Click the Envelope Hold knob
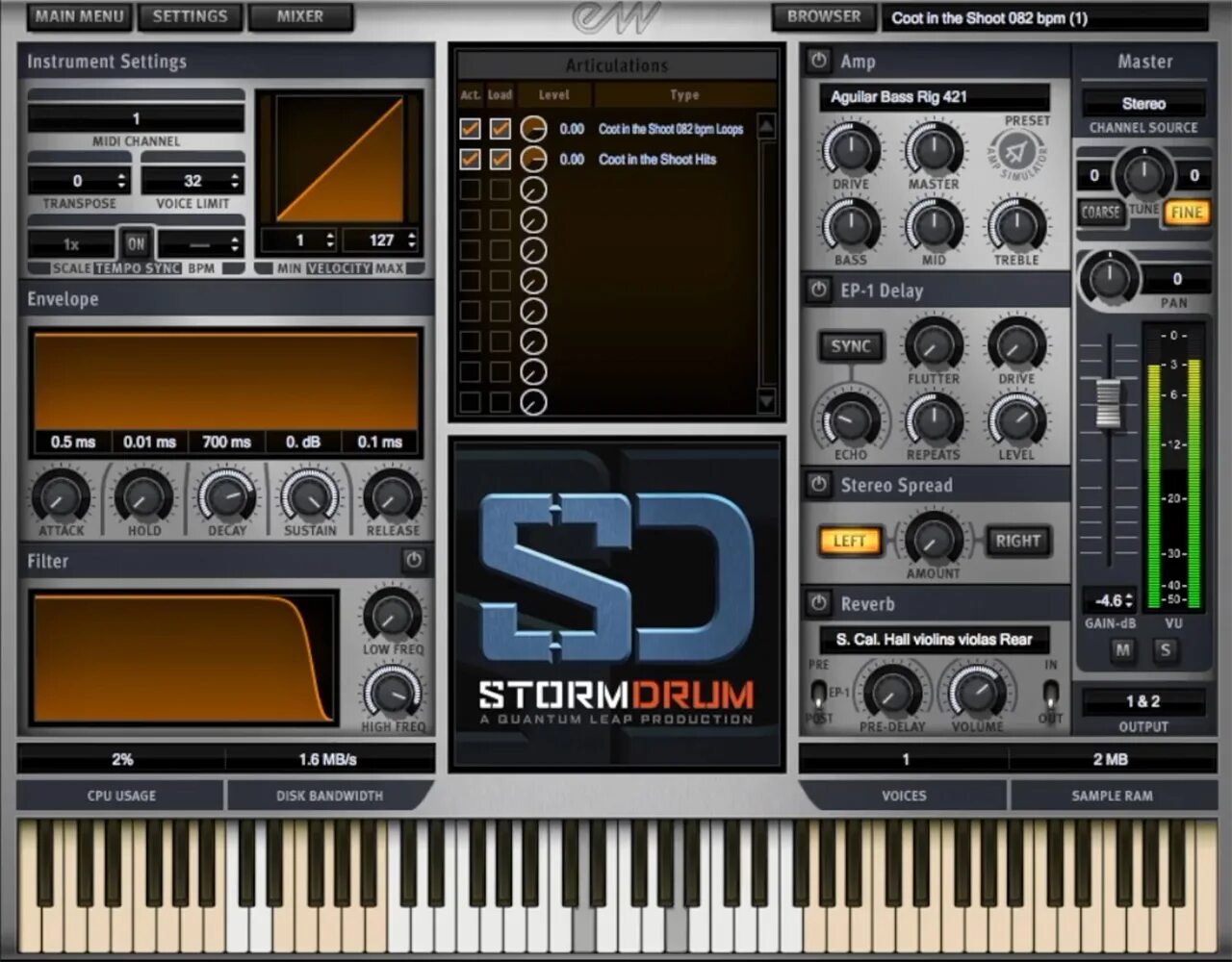Screen dimensions: 1232x962 tap(143, 496)
